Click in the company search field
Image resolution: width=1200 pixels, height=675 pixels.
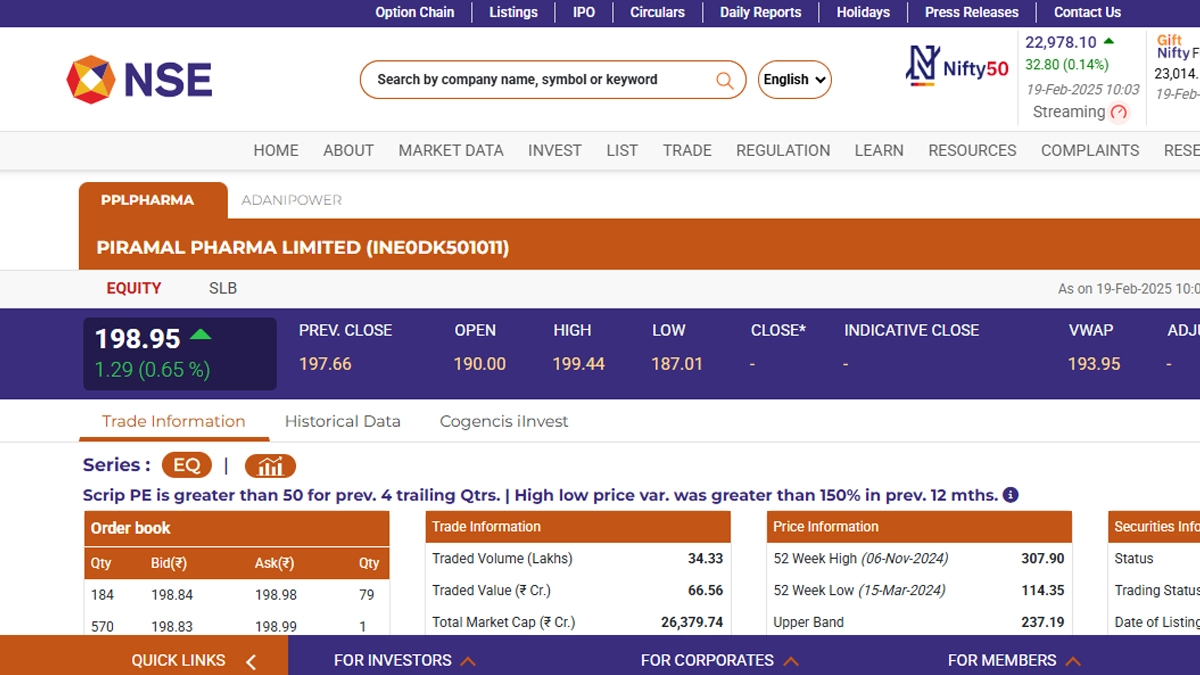(x=540, y=80)
